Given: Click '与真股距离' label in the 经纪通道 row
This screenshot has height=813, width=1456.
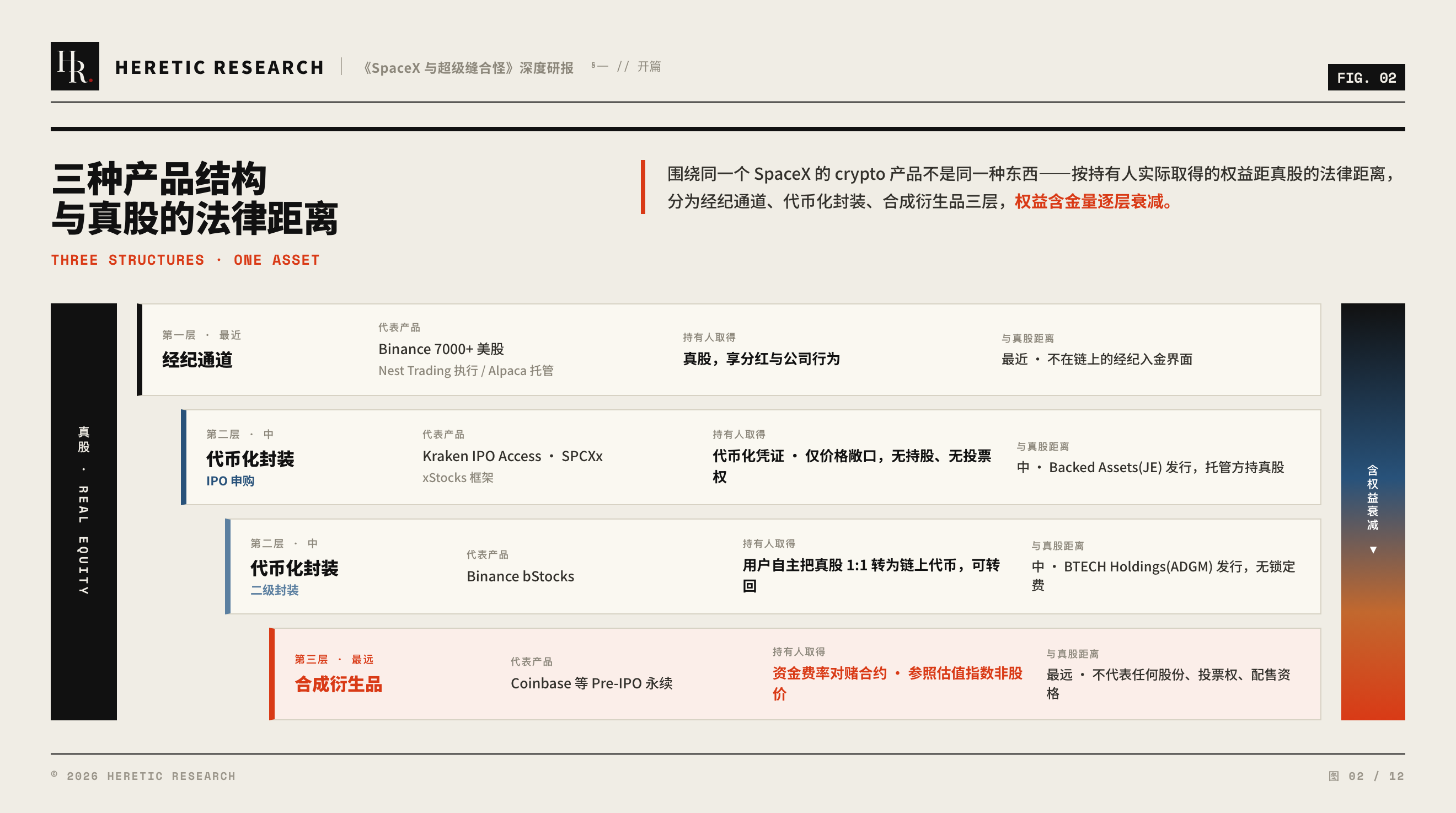Looking at the screenshot, I should 1027,338.
